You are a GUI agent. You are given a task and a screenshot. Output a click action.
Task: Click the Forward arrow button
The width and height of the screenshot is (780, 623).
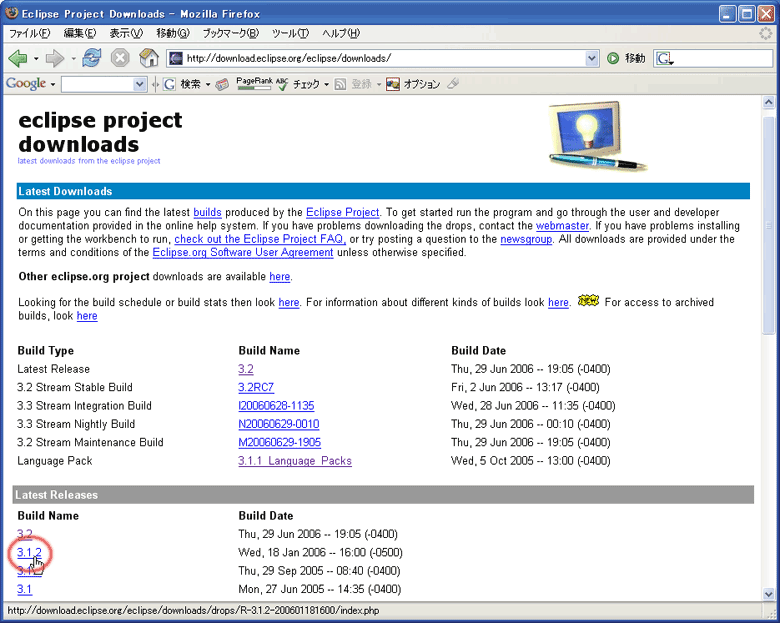point(55,58)
